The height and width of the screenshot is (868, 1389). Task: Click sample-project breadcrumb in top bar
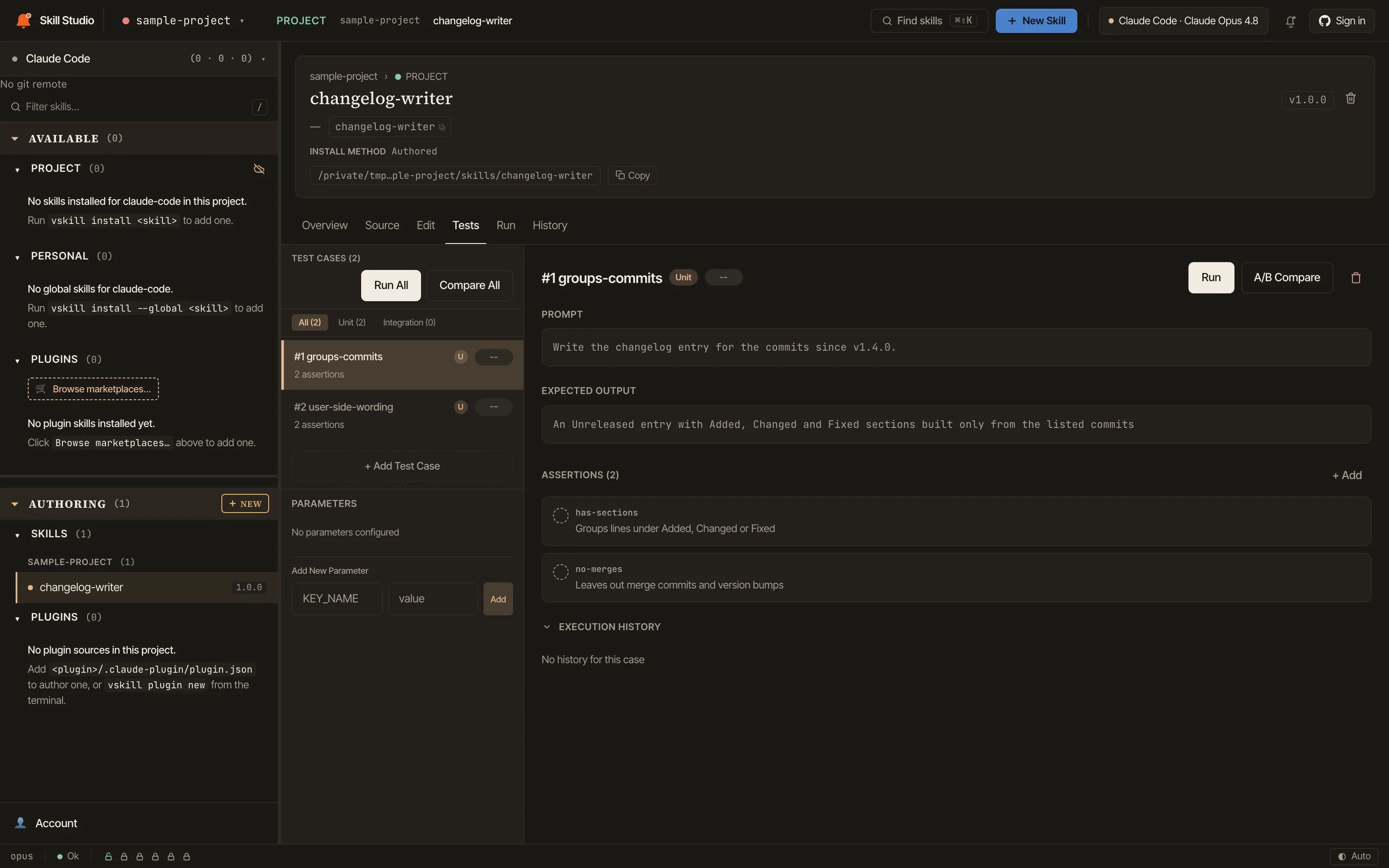(x=379, y=21)
